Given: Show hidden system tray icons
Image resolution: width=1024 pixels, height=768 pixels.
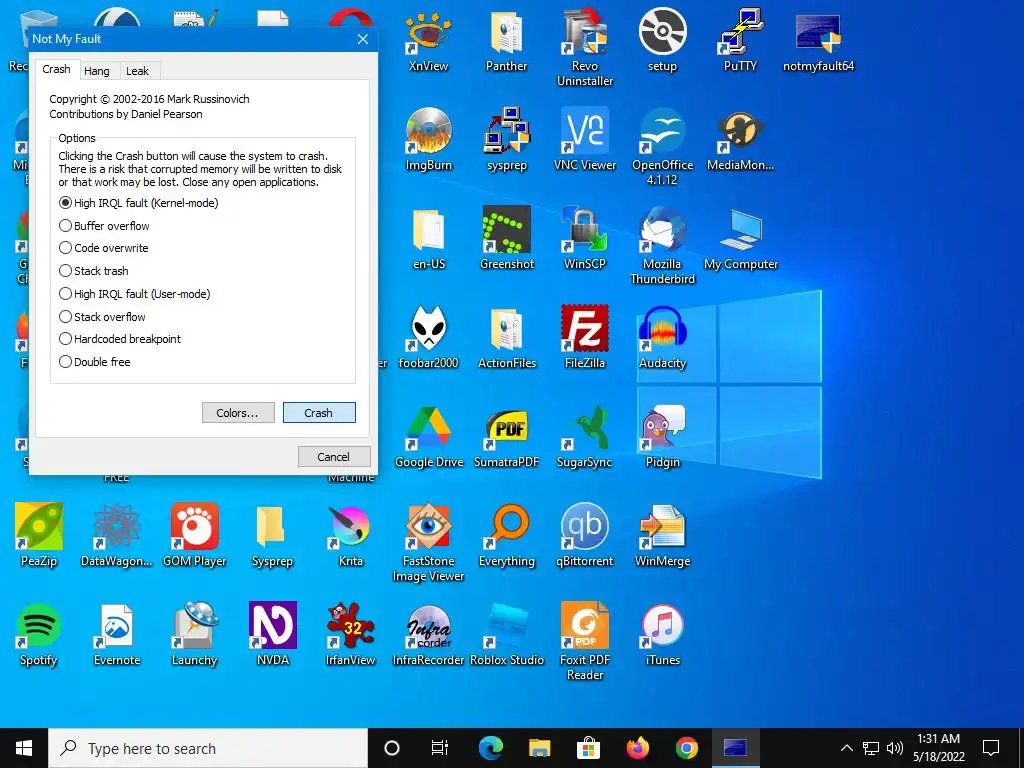Looking at the screenshot, I should (x=846, y=748).
